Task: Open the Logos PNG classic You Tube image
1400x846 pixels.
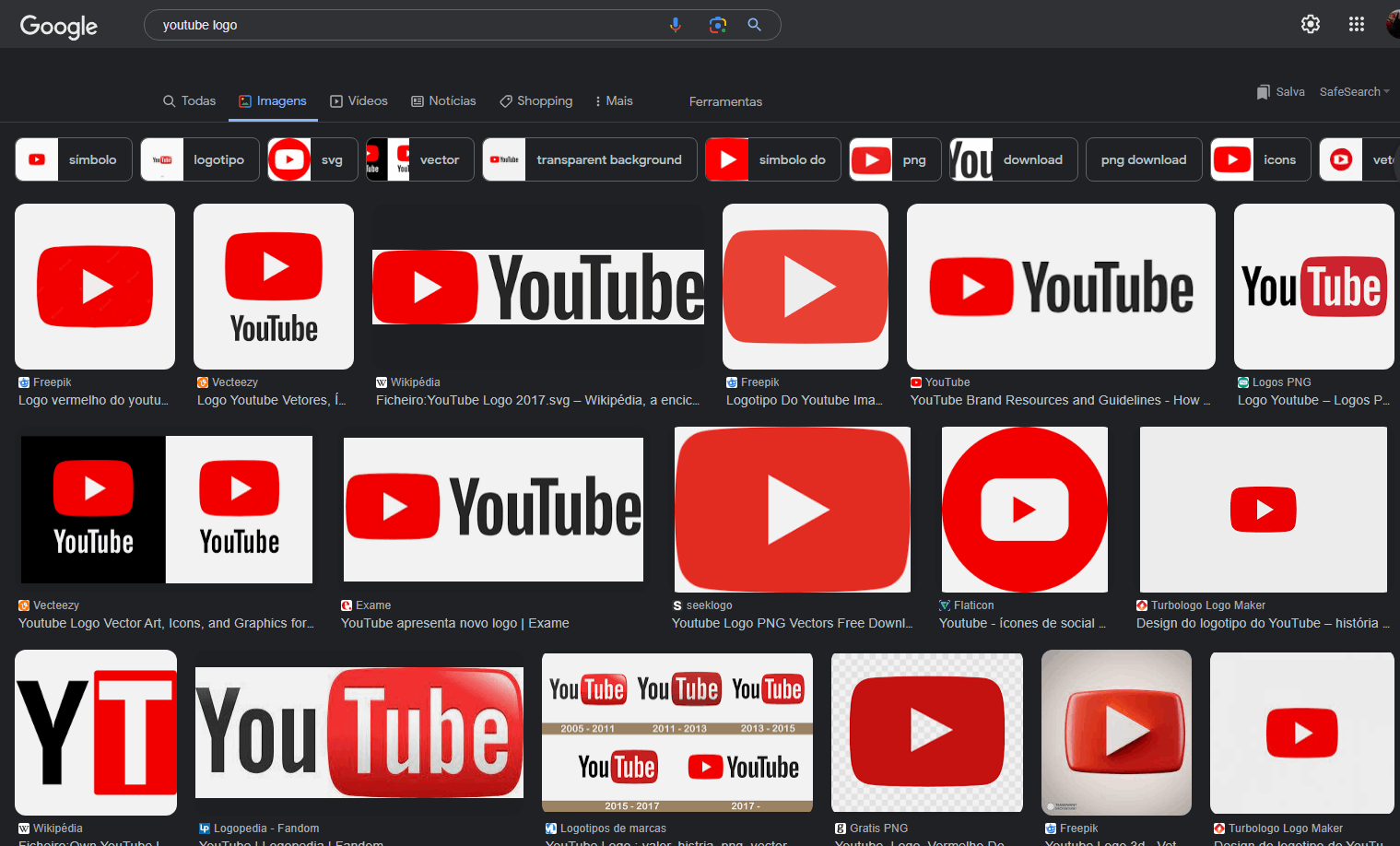Action: pos(1314,287)
